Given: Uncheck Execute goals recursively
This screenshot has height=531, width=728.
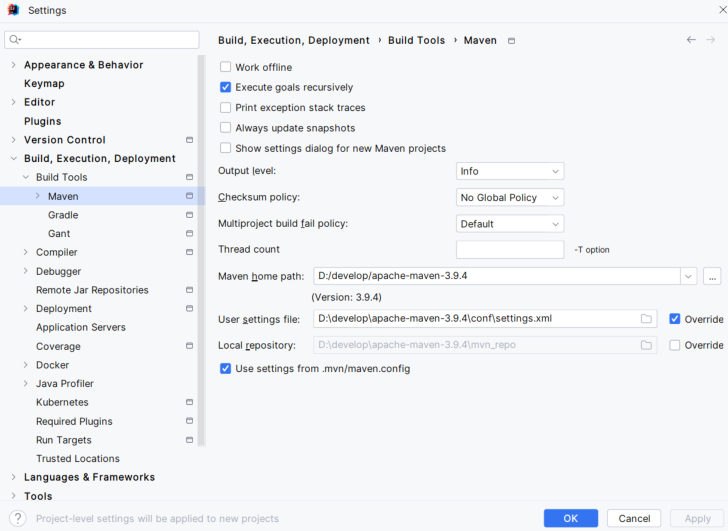Looking at the screenshot, I should [x=225, y=87].
